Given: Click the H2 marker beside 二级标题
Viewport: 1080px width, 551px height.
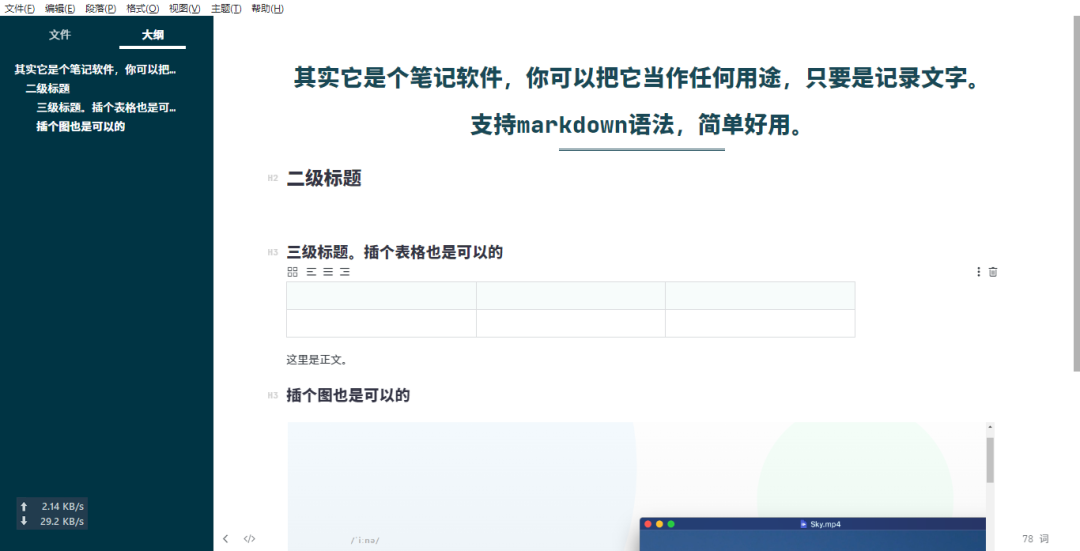Looking at the screenshot, I should pyautogui.click(x=273, y=178).
